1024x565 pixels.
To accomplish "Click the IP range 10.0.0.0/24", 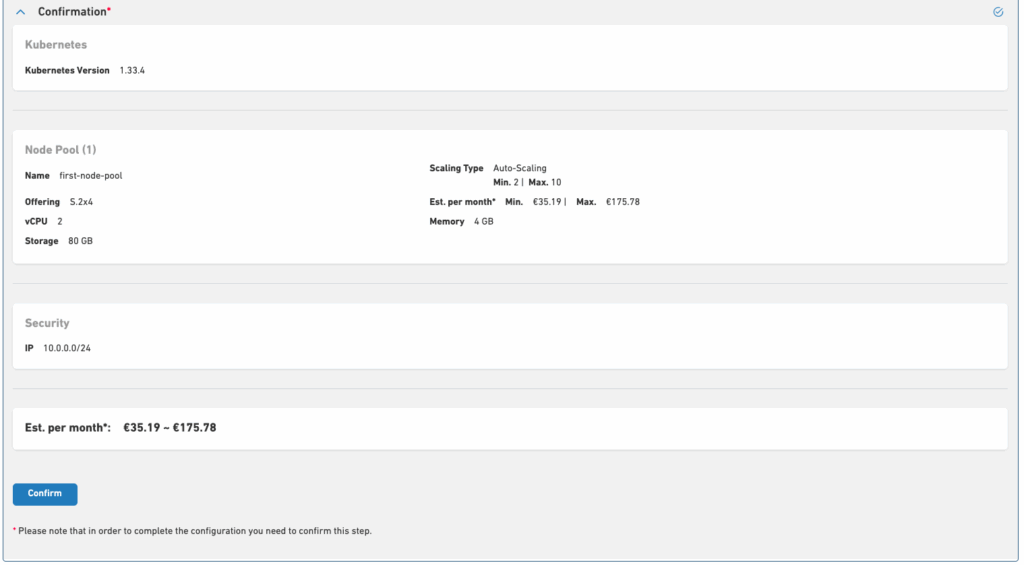I will pos(67,348).
